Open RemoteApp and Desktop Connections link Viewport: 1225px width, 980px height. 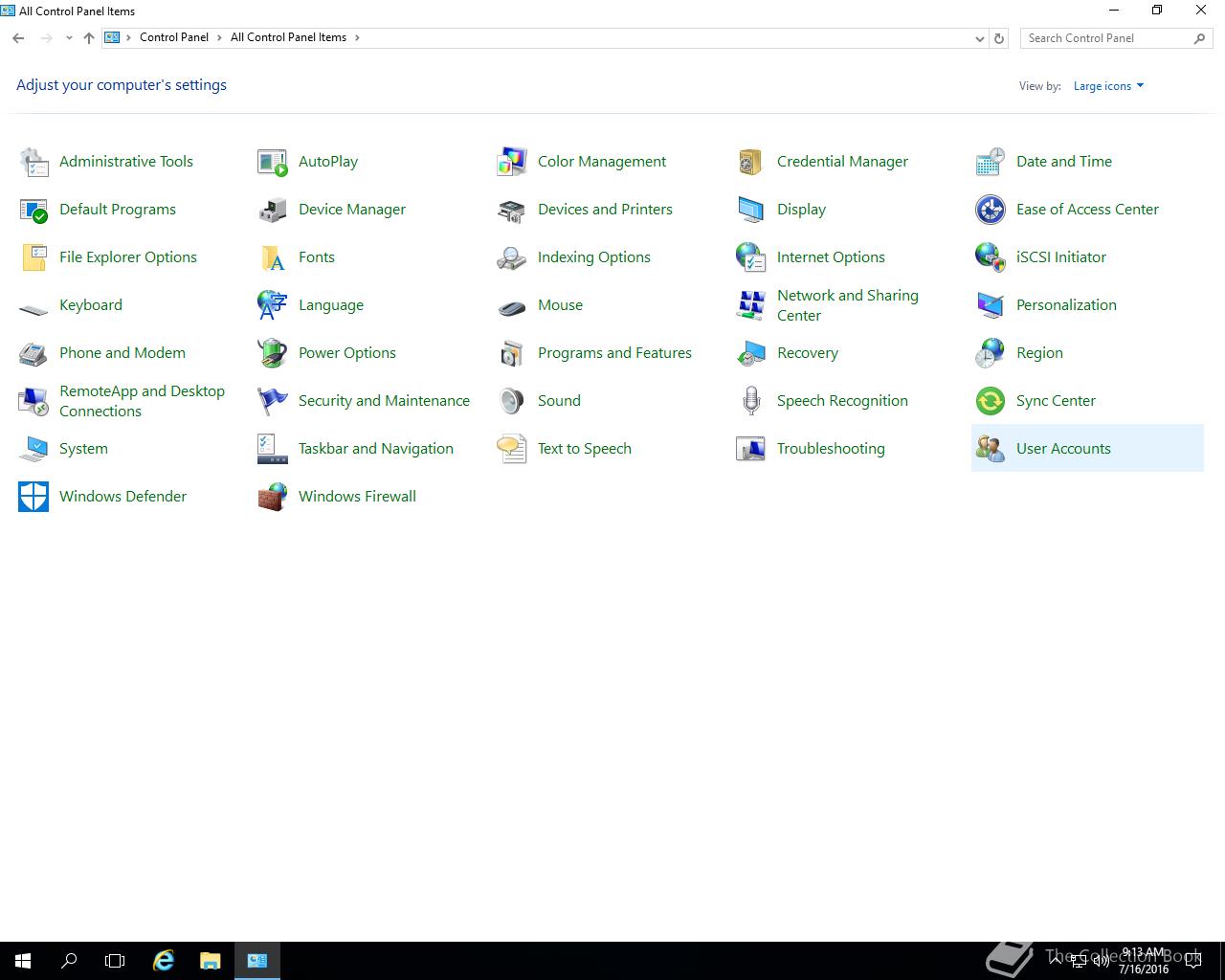tap(142, 401)
